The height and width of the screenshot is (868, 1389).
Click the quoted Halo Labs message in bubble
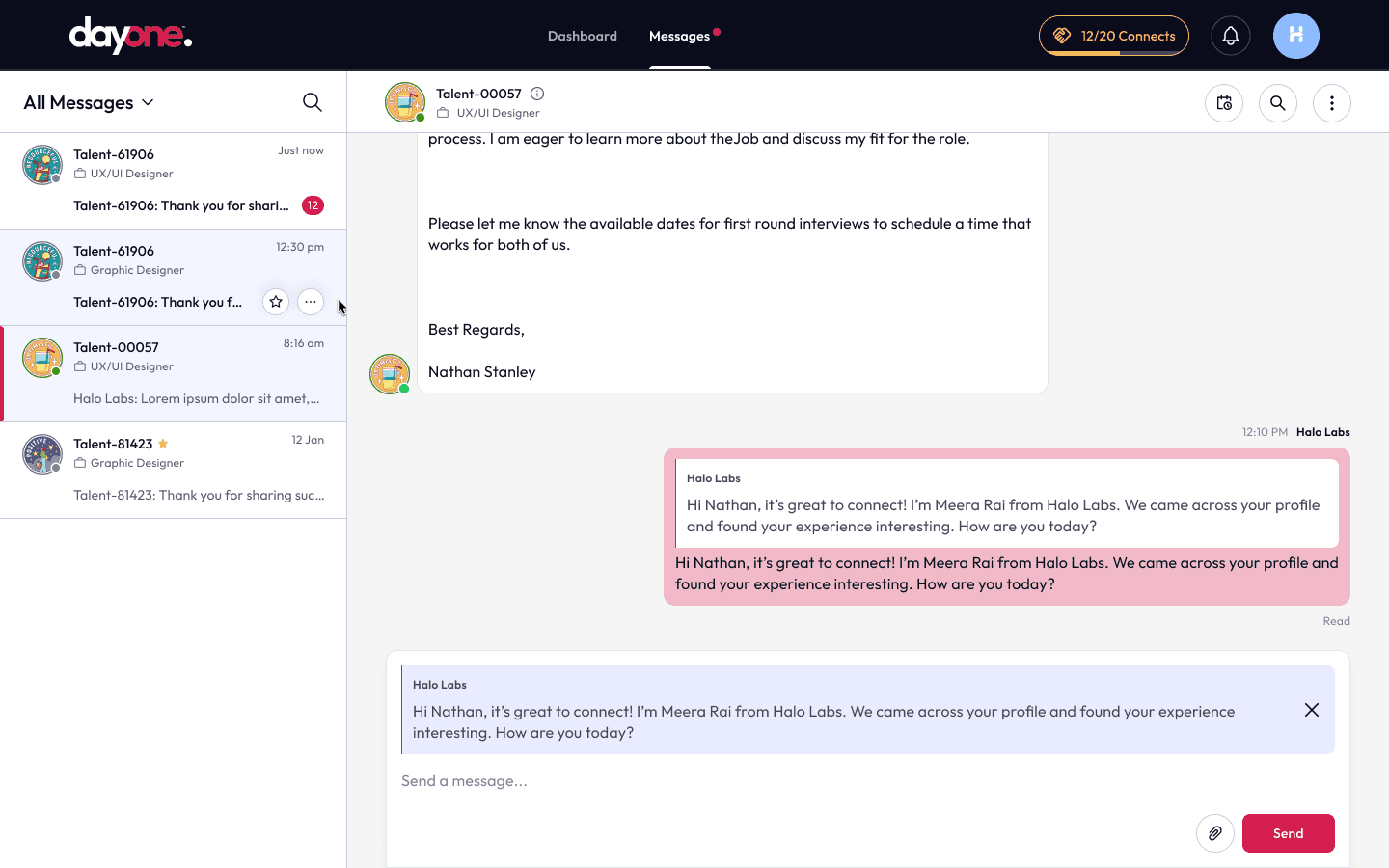click(x=1007, y=502)
